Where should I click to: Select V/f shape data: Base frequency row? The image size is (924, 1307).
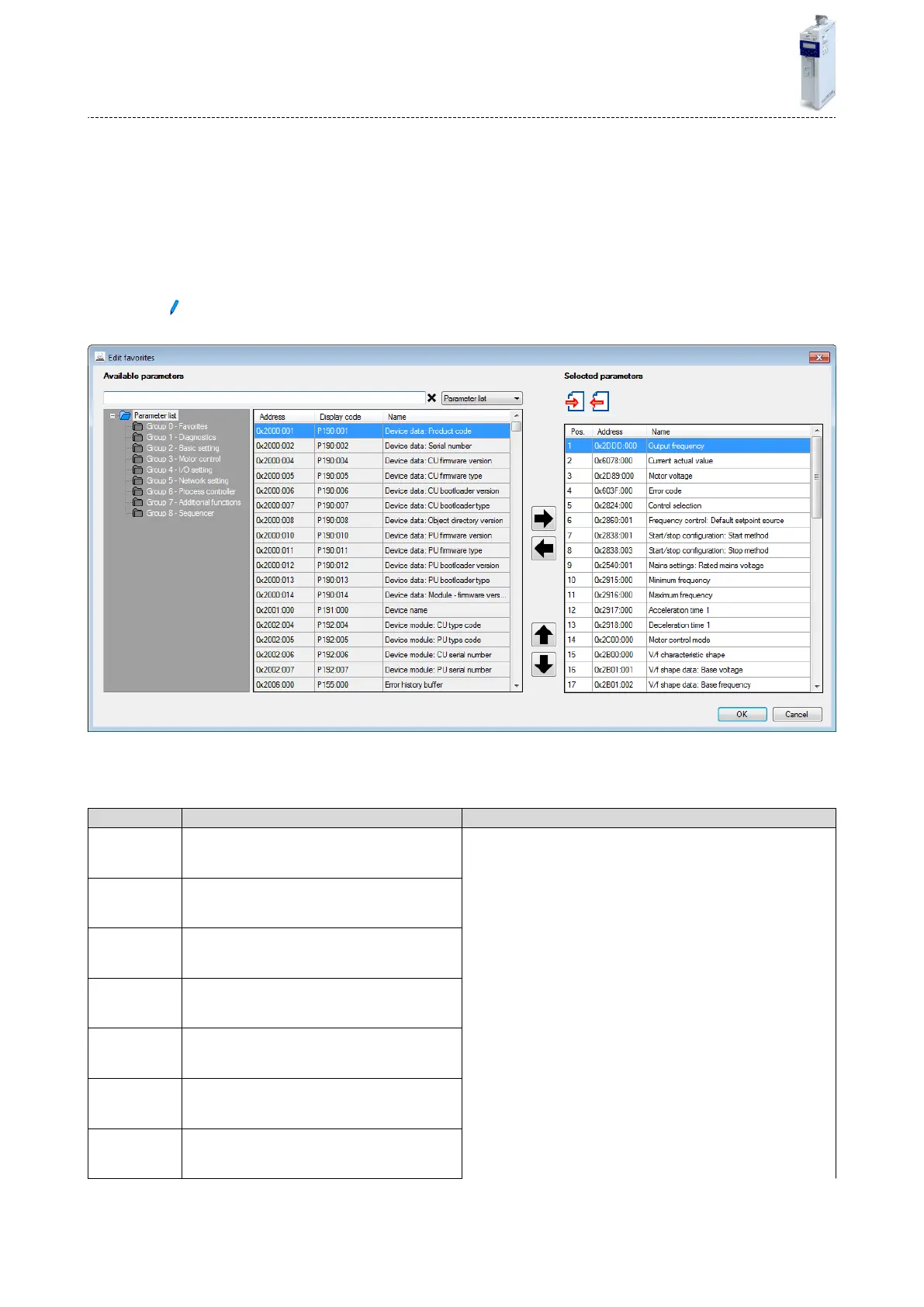(x=687, y=685)
